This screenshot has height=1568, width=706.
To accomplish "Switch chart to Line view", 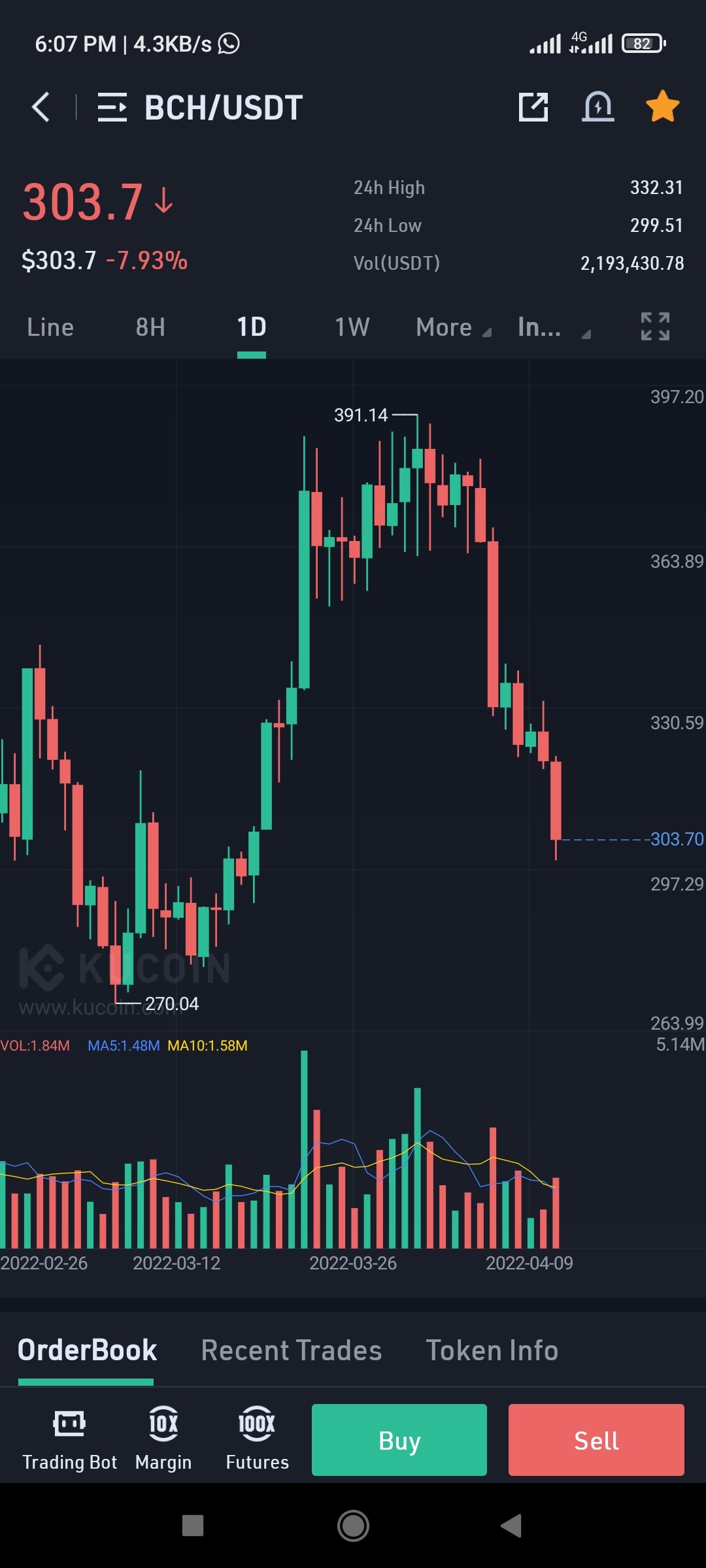I will [x=50, y=327].
